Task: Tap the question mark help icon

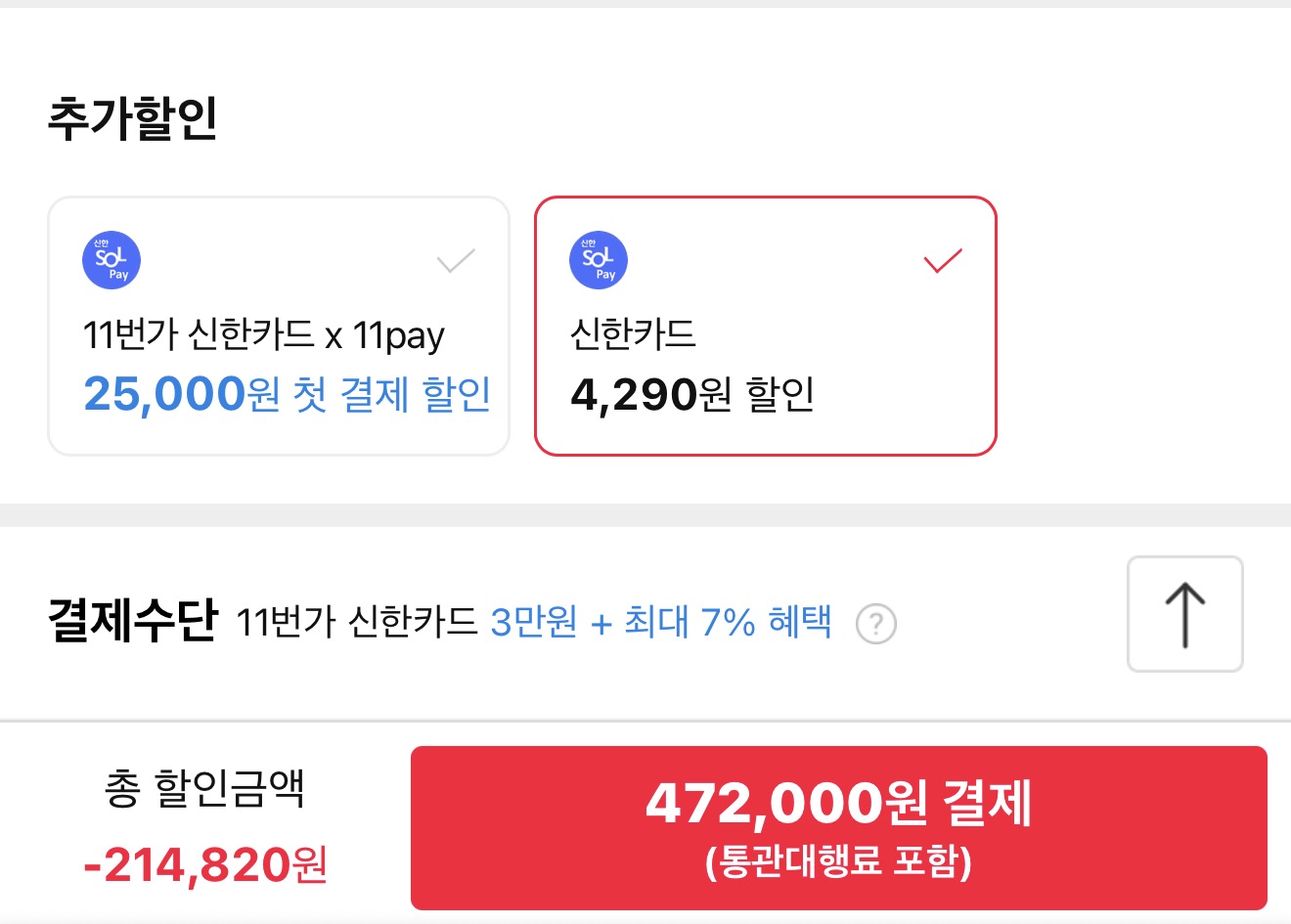Action: pos(875,623)
